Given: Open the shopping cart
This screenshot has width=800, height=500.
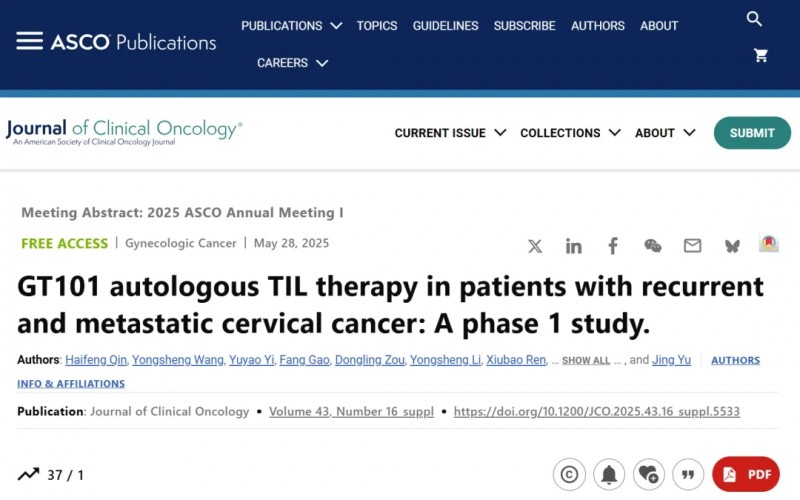Looking at the screenshot, I should pos(761,56).
